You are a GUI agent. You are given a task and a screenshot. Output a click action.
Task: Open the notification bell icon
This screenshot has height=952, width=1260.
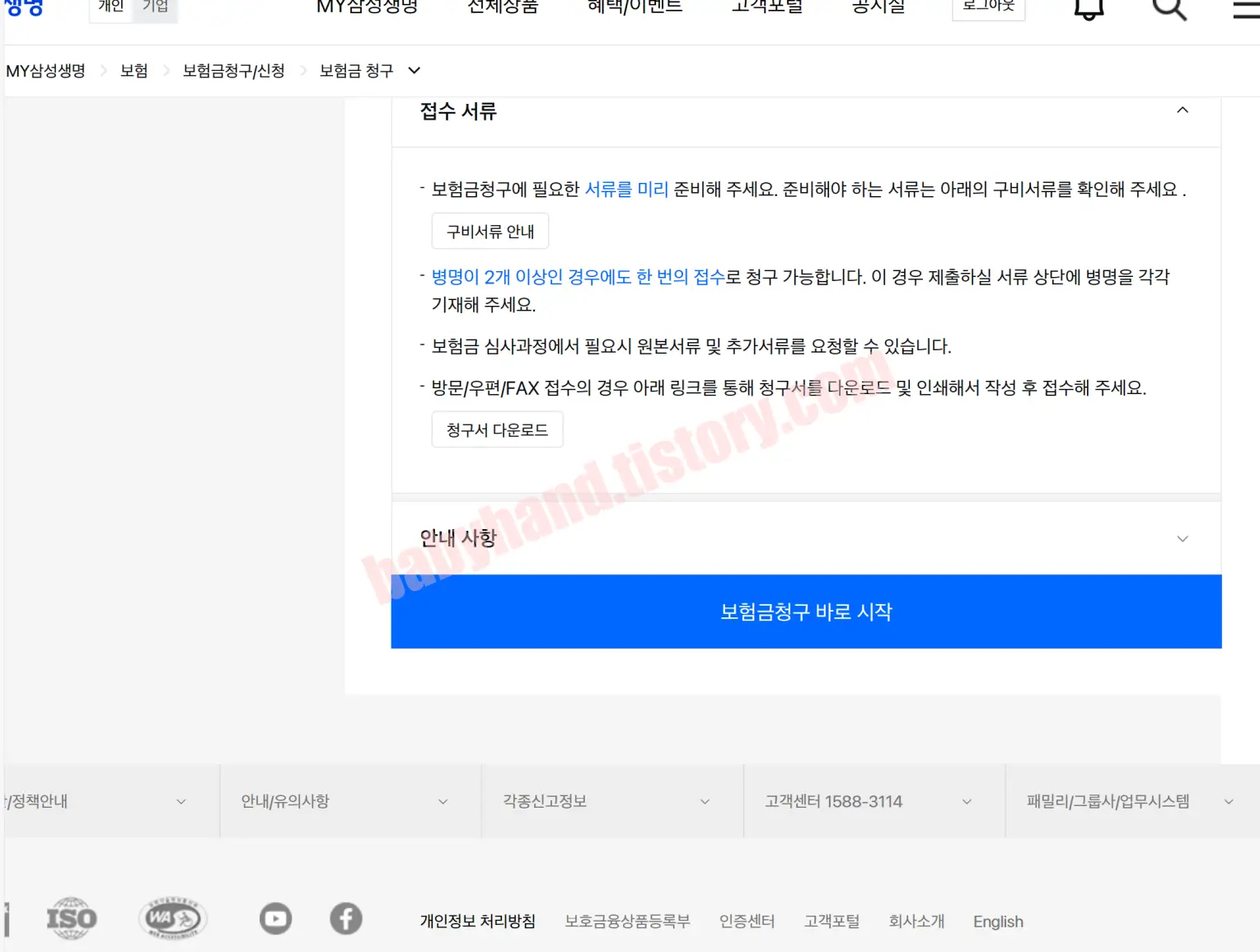pos(1089,9)
